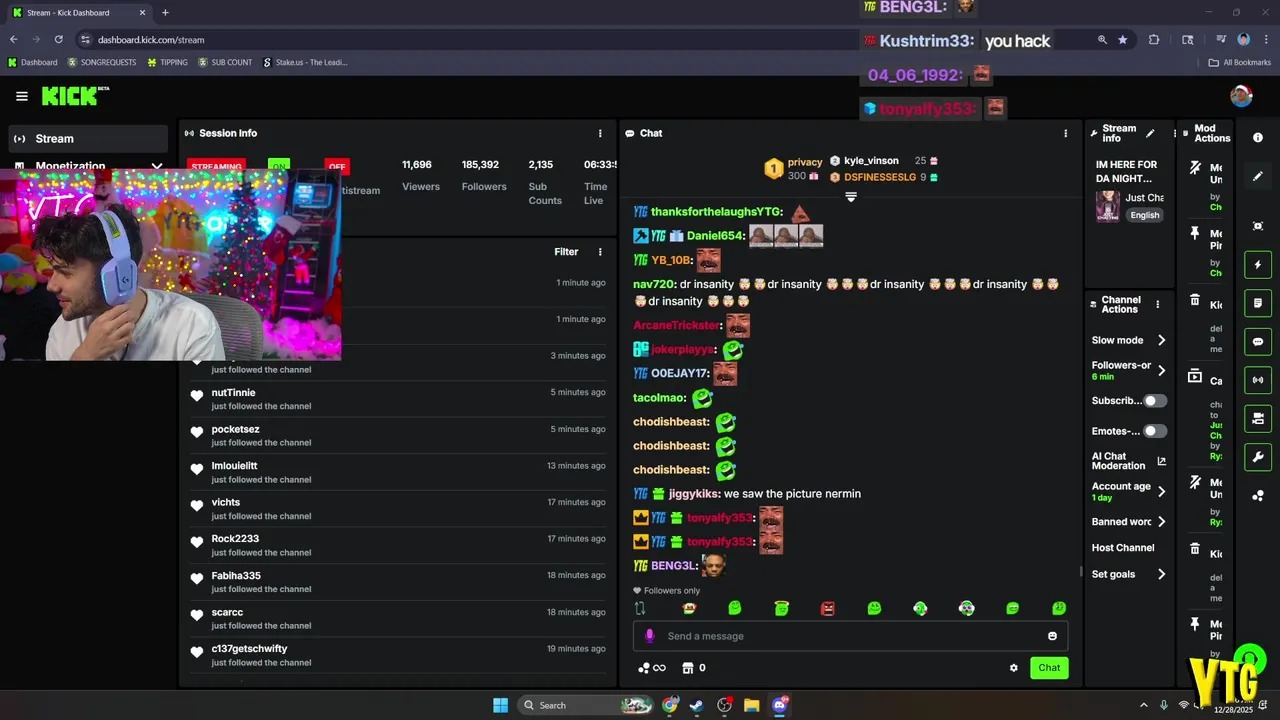Open the Chat panel three-dot menu
The height and width of the screenshot is (720, 1280).
click(x=1065, y=133)
